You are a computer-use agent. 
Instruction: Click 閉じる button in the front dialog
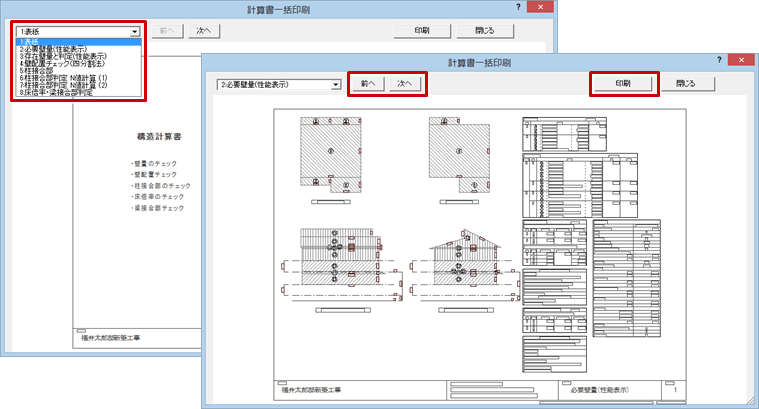(x=688, y=85)
